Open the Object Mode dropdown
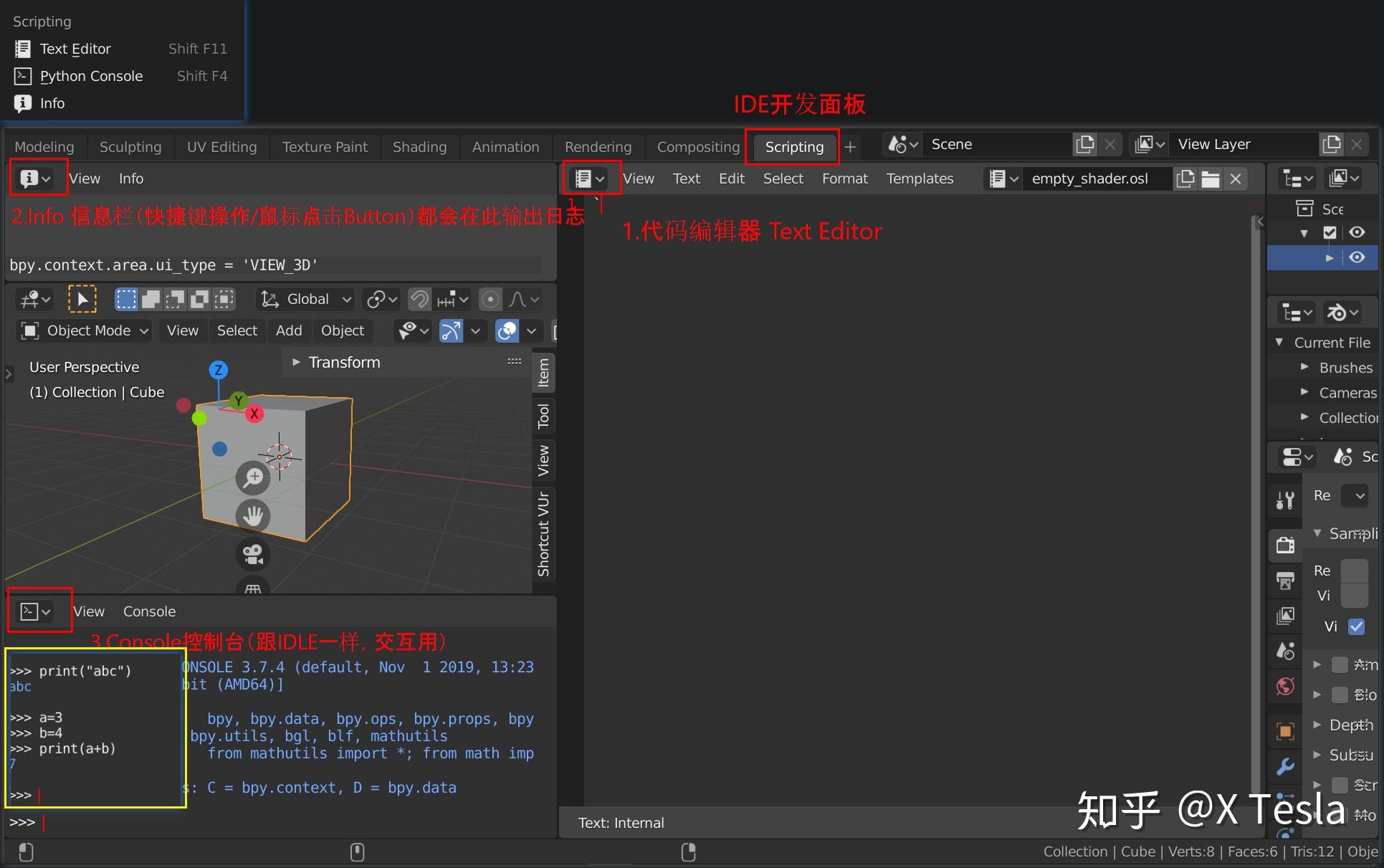The height and width of the screenshot is (868, 1384). click(83, 330)
